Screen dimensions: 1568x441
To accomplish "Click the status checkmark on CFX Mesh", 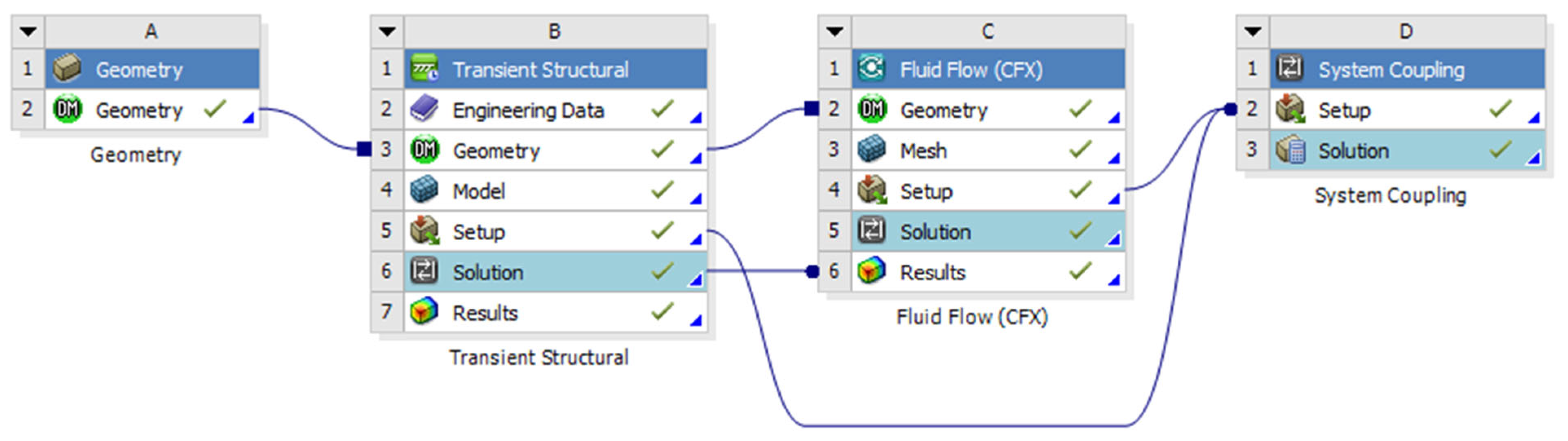I will 1080,149.
